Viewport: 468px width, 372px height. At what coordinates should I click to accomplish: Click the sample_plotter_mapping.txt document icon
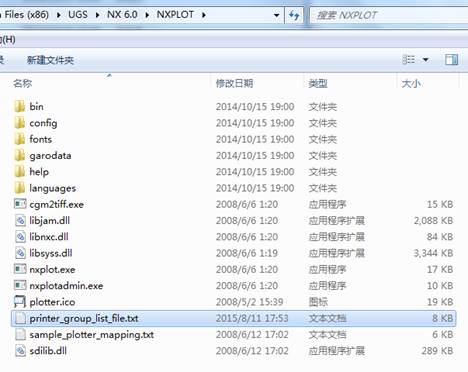click(x=20, y=334)
